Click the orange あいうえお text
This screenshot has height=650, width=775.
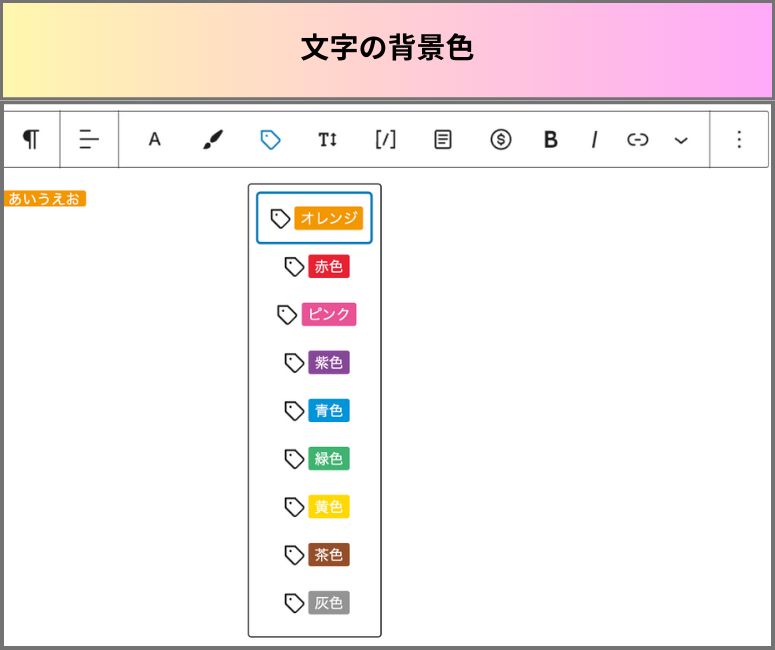[44, 199]
